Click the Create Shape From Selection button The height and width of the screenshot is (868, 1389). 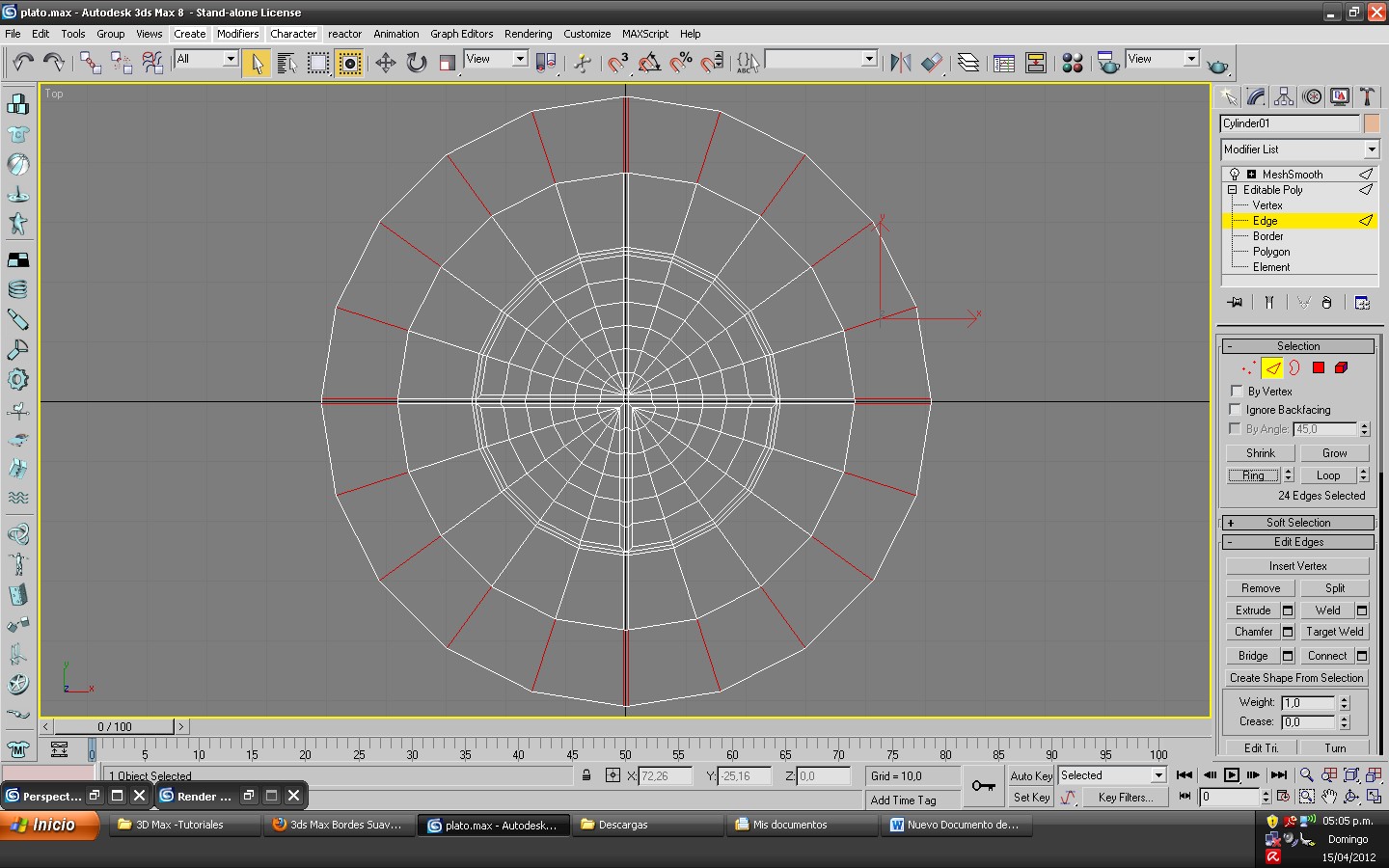tap(1296, 678)
